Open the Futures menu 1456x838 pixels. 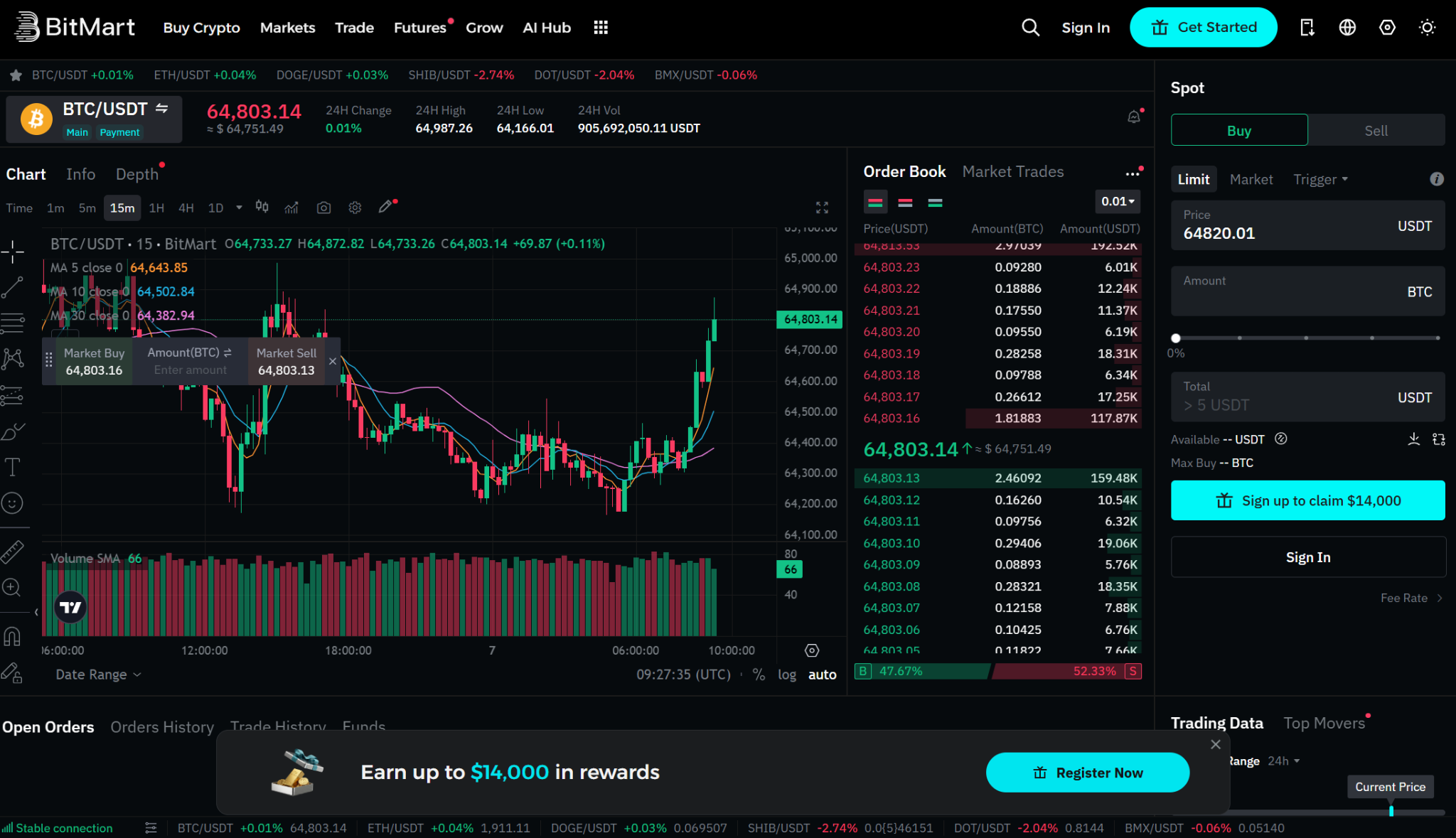click(x=420, y=28)
